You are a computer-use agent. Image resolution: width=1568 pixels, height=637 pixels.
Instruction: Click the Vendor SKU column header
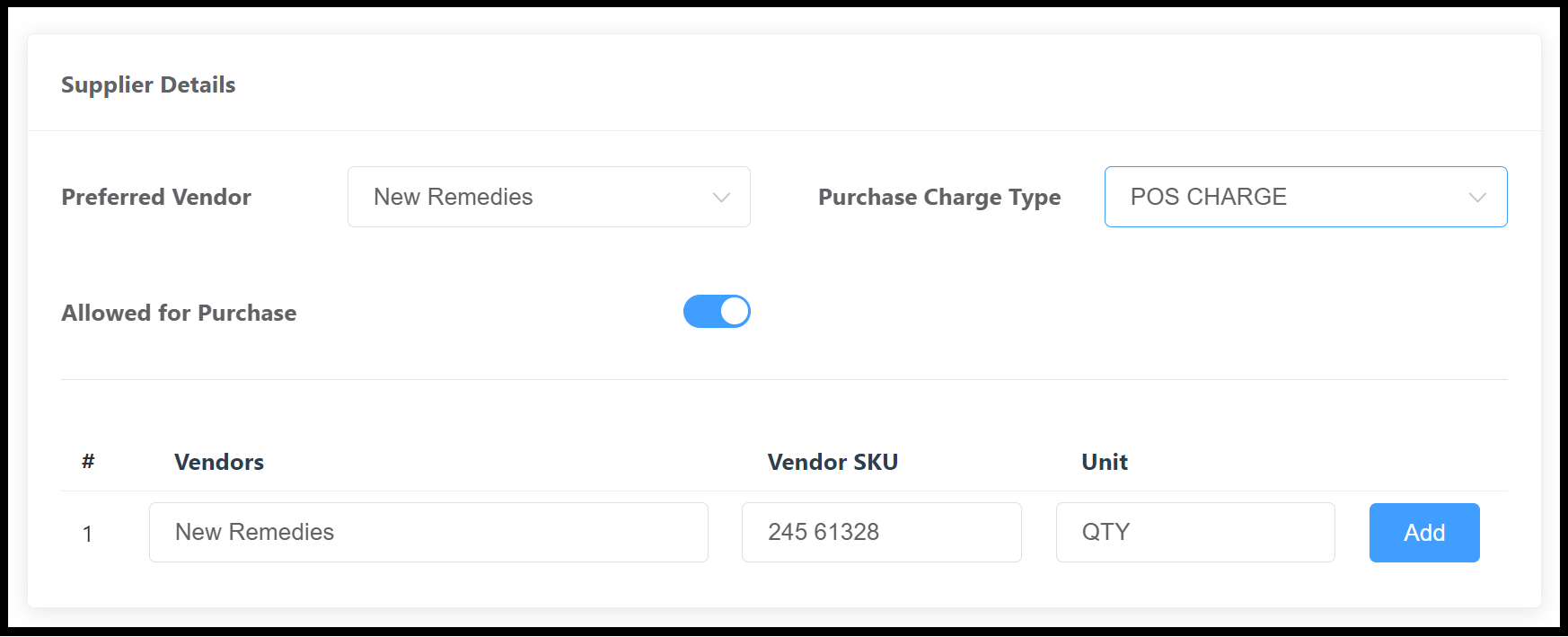tap(832, 462)
